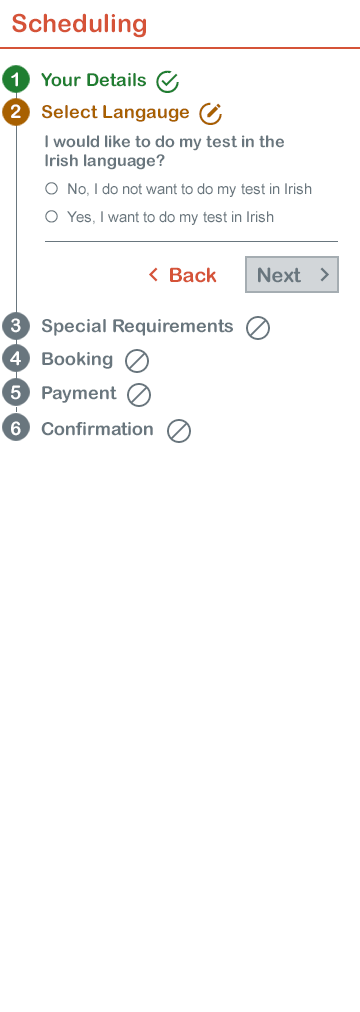Expand the Payment step
The image size is (360, 1012).
[79, 393]
